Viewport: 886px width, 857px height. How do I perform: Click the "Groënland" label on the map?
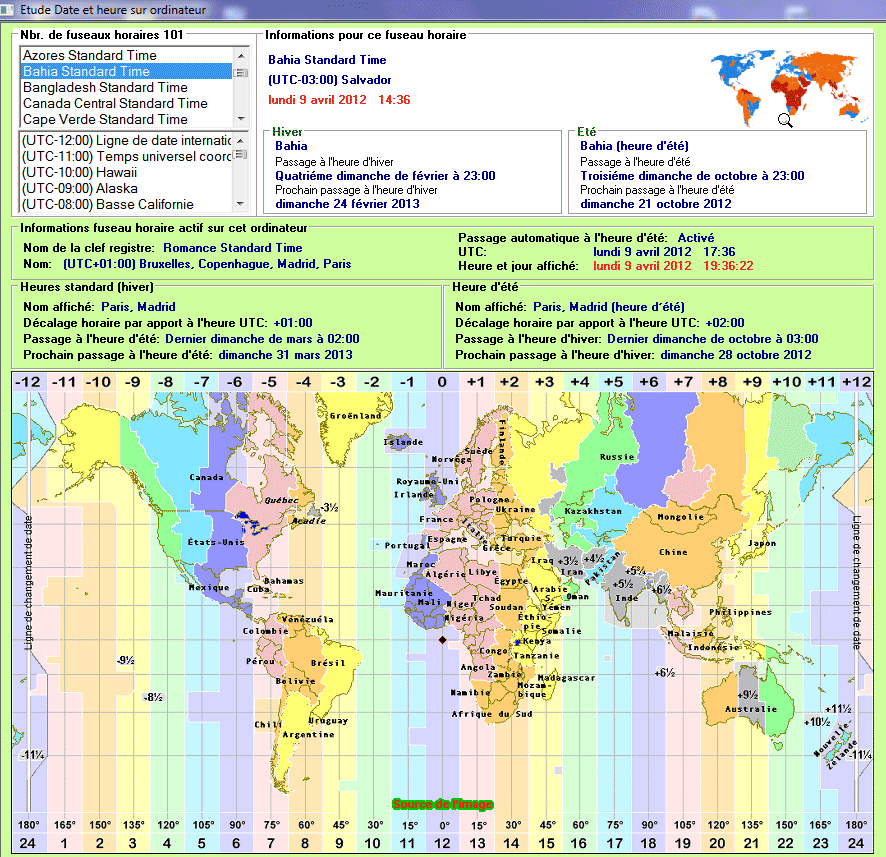355,416
